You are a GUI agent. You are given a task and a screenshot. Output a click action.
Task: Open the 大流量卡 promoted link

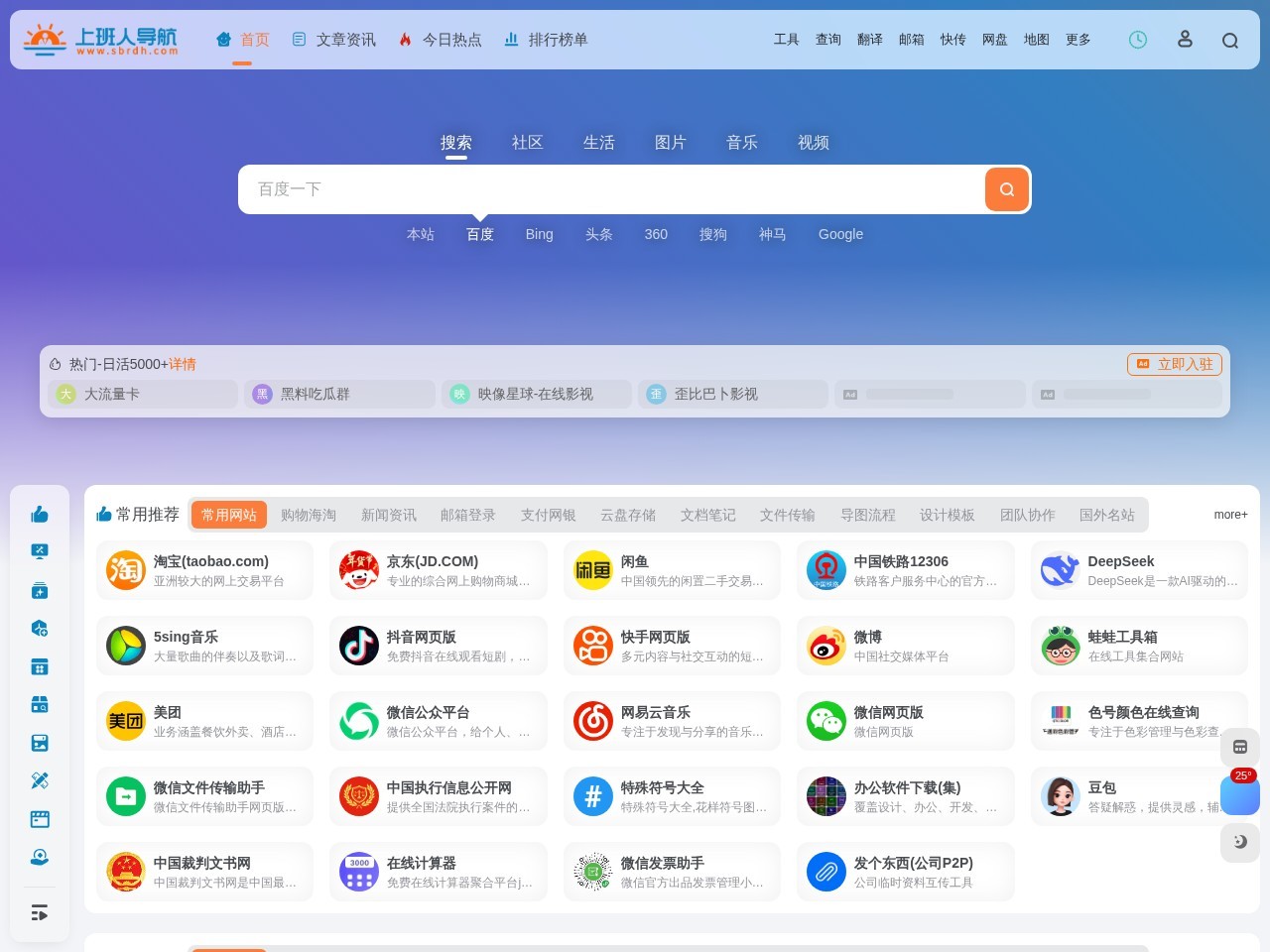143,394
